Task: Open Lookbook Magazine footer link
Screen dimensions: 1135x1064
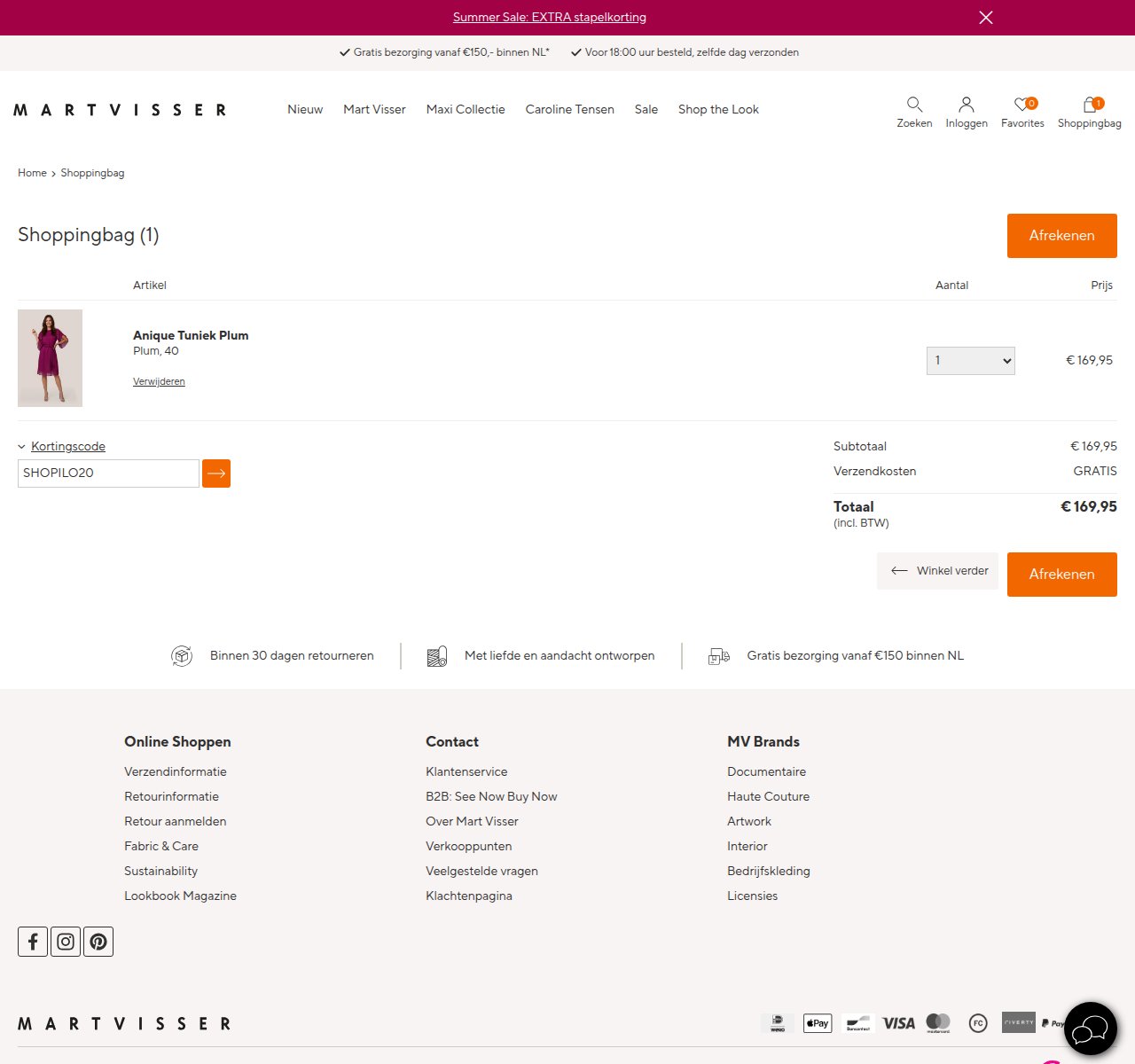Action: pyautogui.click(x=180, y=896)
